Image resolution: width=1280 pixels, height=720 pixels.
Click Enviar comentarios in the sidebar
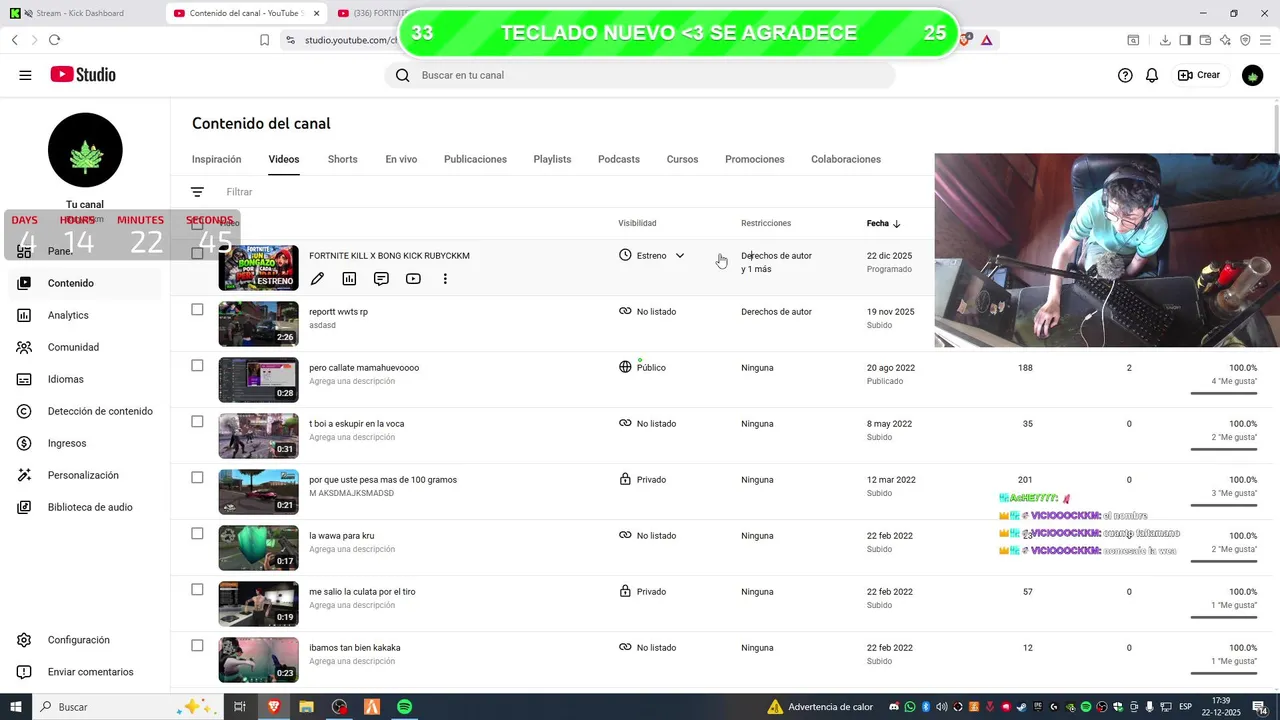(x=85, y=672)
